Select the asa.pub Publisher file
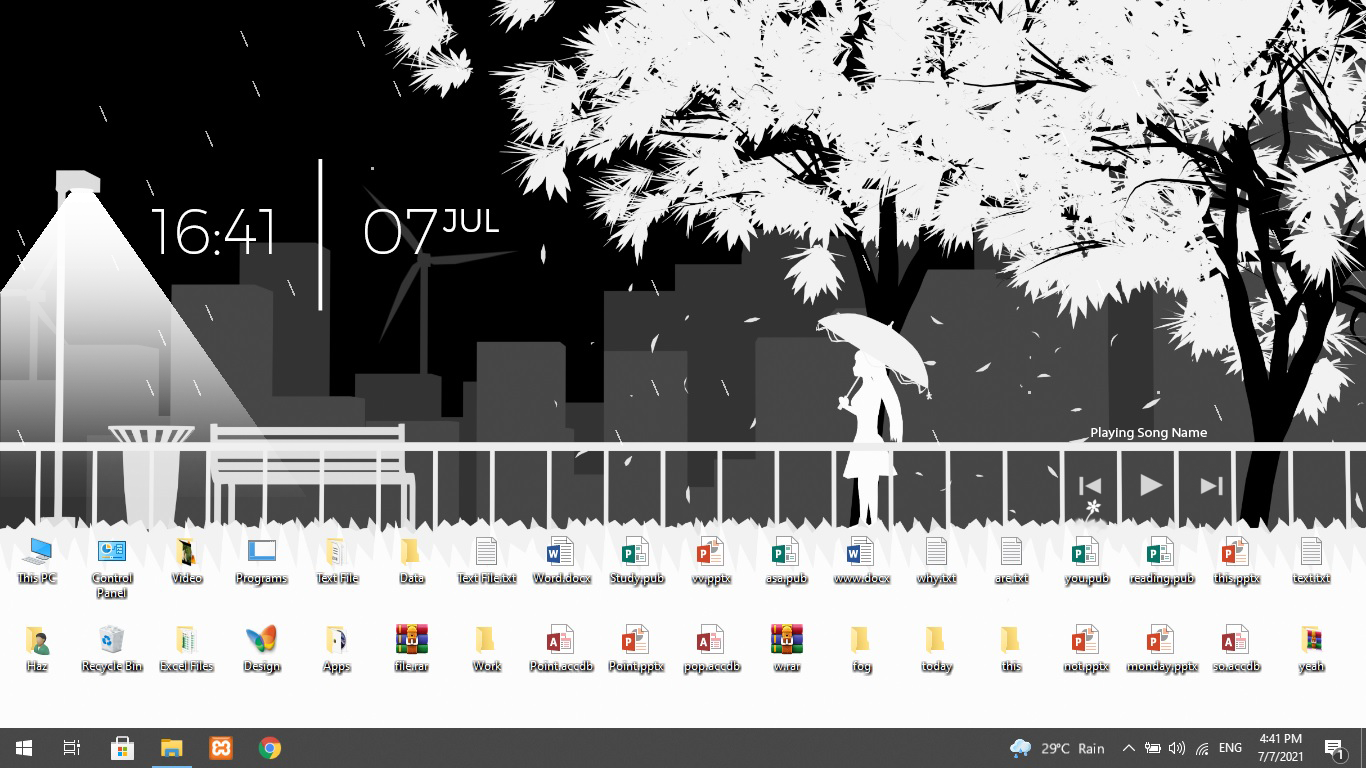 tap(786, 560)
